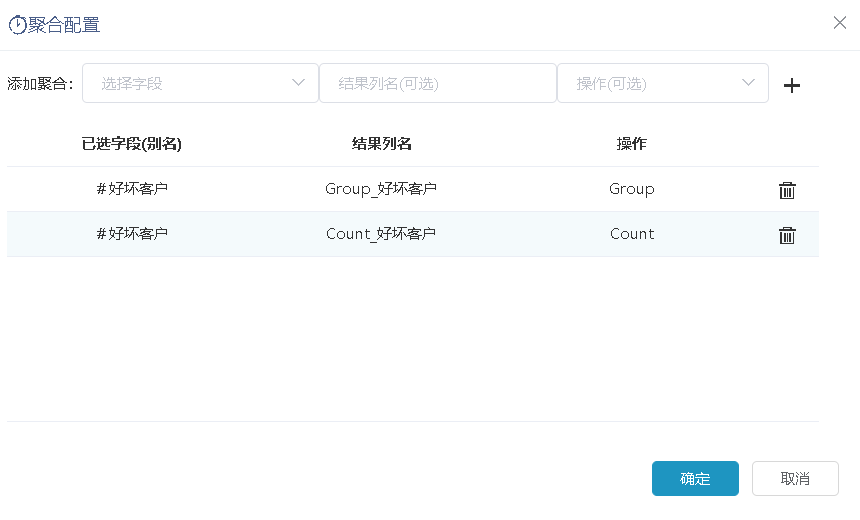Click the clock icon beside 聚合配置 title
The image size is (860, 520).
(x=18, y=25)
